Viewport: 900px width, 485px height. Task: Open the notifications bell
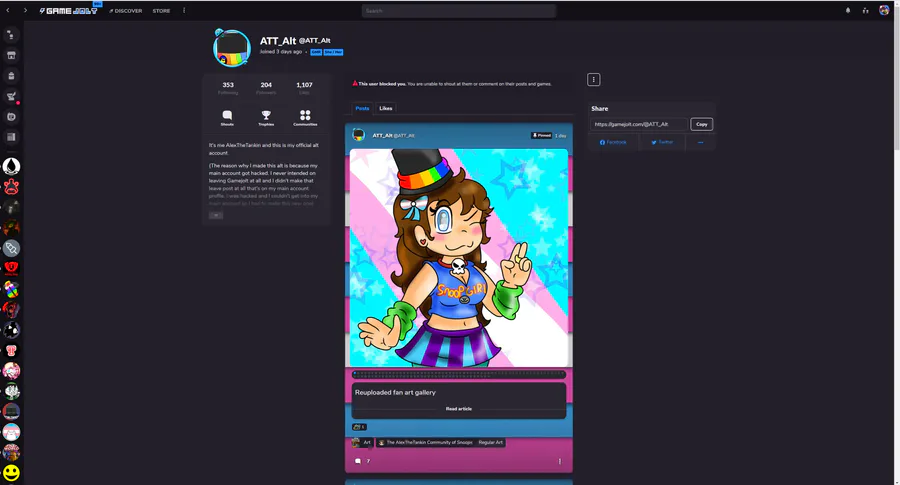(x=848, y=10)
